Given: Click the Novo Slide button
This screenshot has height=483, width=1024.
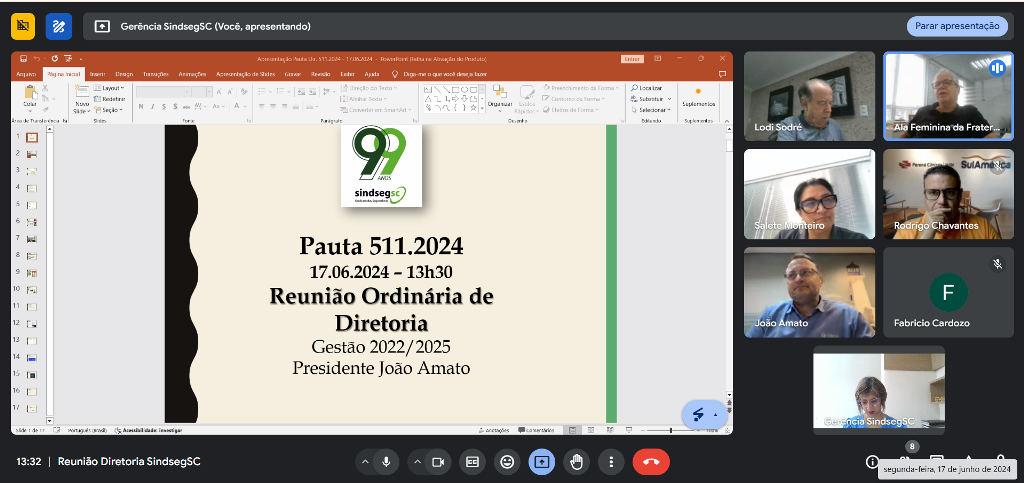Looking at the screenshot, I should (82, 100).
